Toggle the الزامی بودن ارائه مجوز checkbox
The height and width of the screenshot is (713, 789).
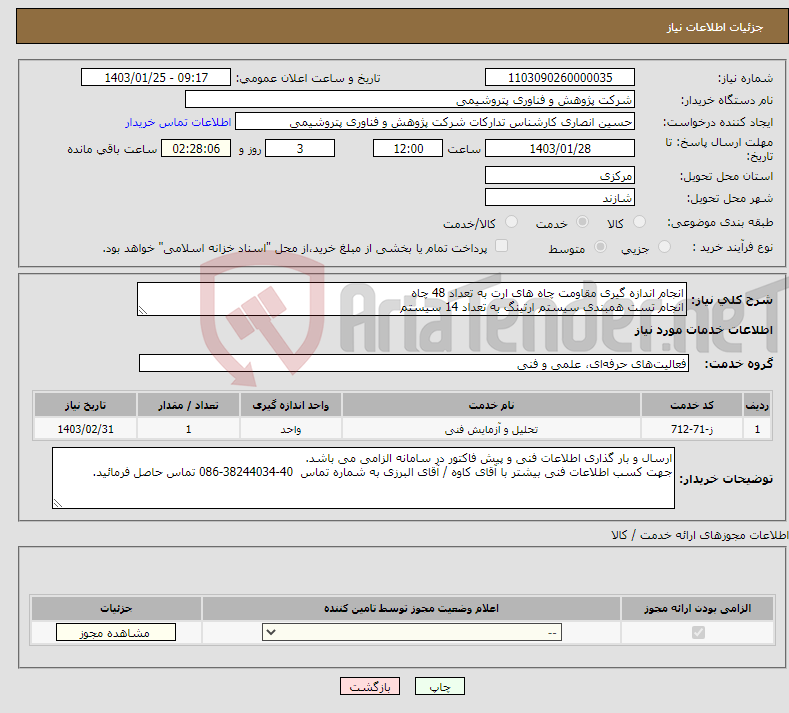pyautogui.click(x=698, y=632)
